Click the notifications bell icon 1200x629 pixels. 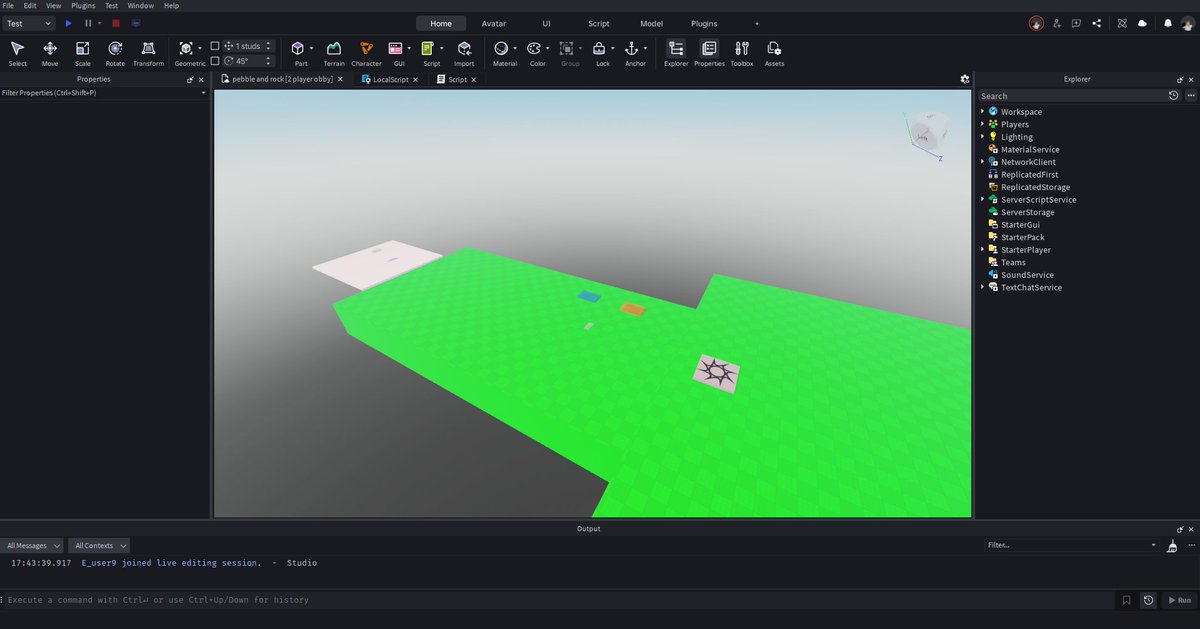tap(1167, 23)
